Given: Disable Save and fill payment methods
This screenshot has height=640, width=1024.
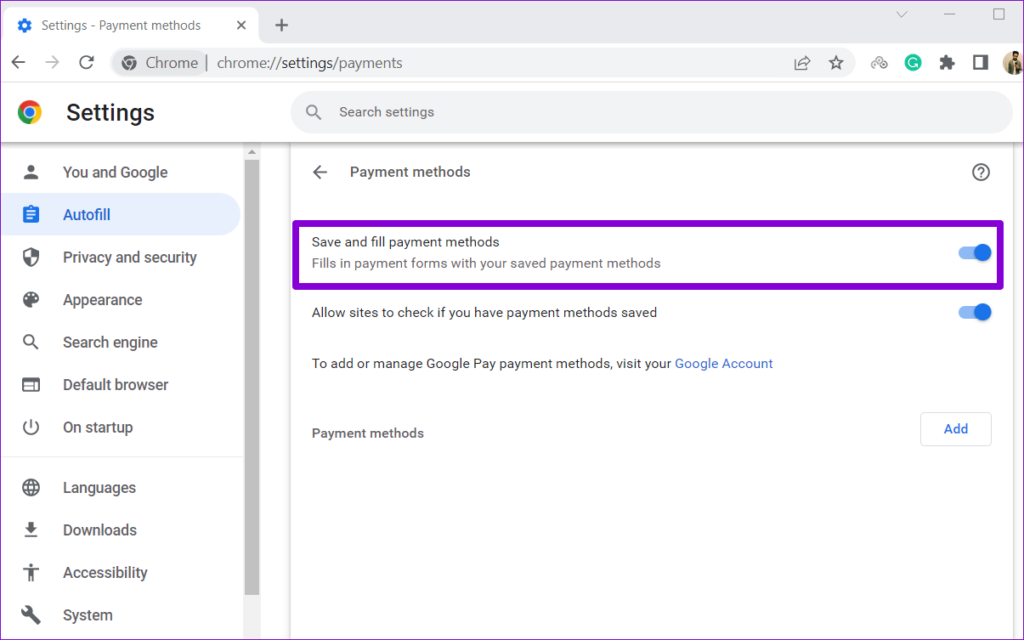Looking at the screenshot, I should pyautogui.click(x=974, y=252).
